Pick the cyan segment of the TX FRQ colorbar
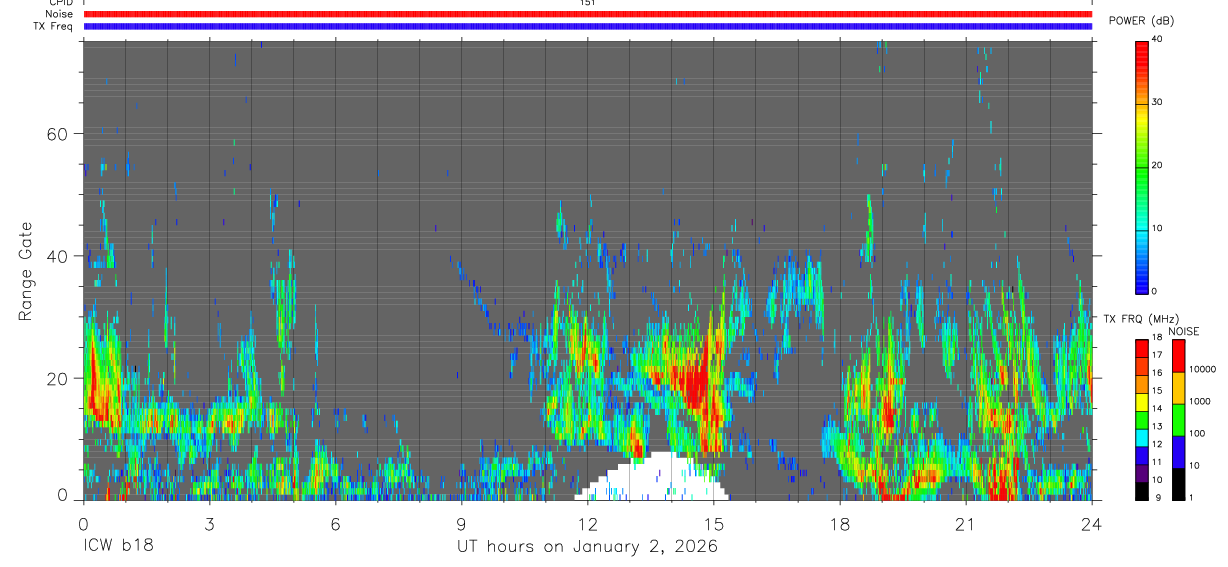The width and height of the screenshot is (1228, 567). (x=1141, y=437)
